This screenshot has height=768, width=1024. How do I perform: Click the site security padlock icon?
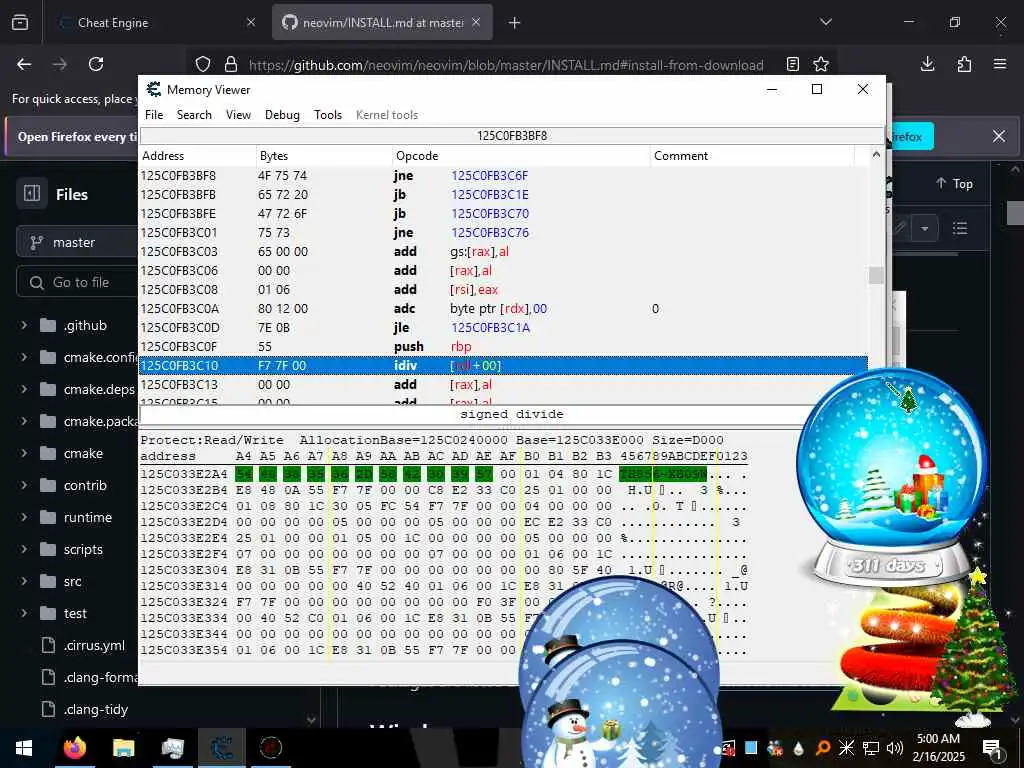(x=231, y=65)
